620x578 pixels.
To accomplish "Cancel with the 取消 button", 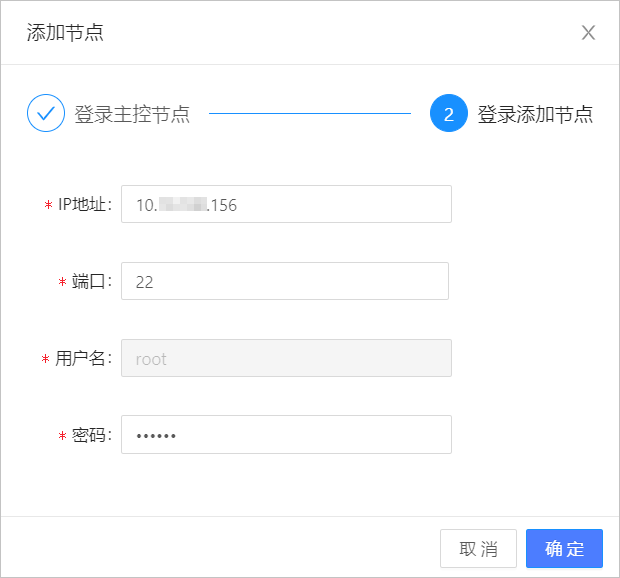I will (478, 549).
